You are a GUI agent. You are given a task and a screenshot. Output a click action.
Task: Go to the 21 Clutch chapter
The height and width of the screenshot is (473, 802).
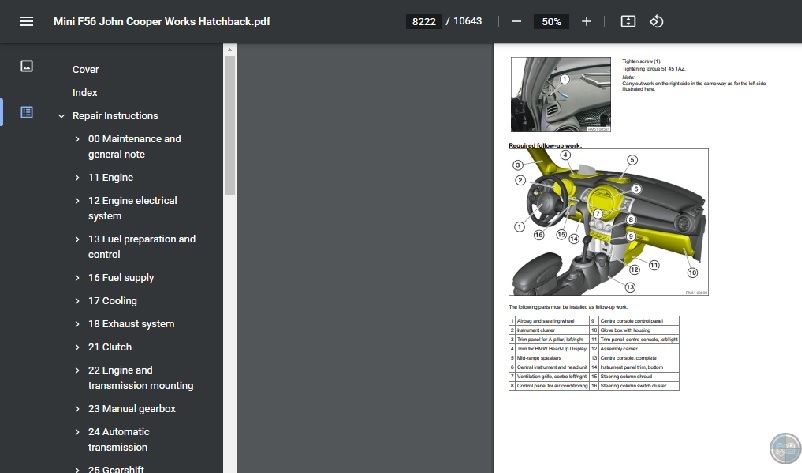(110, 347)
